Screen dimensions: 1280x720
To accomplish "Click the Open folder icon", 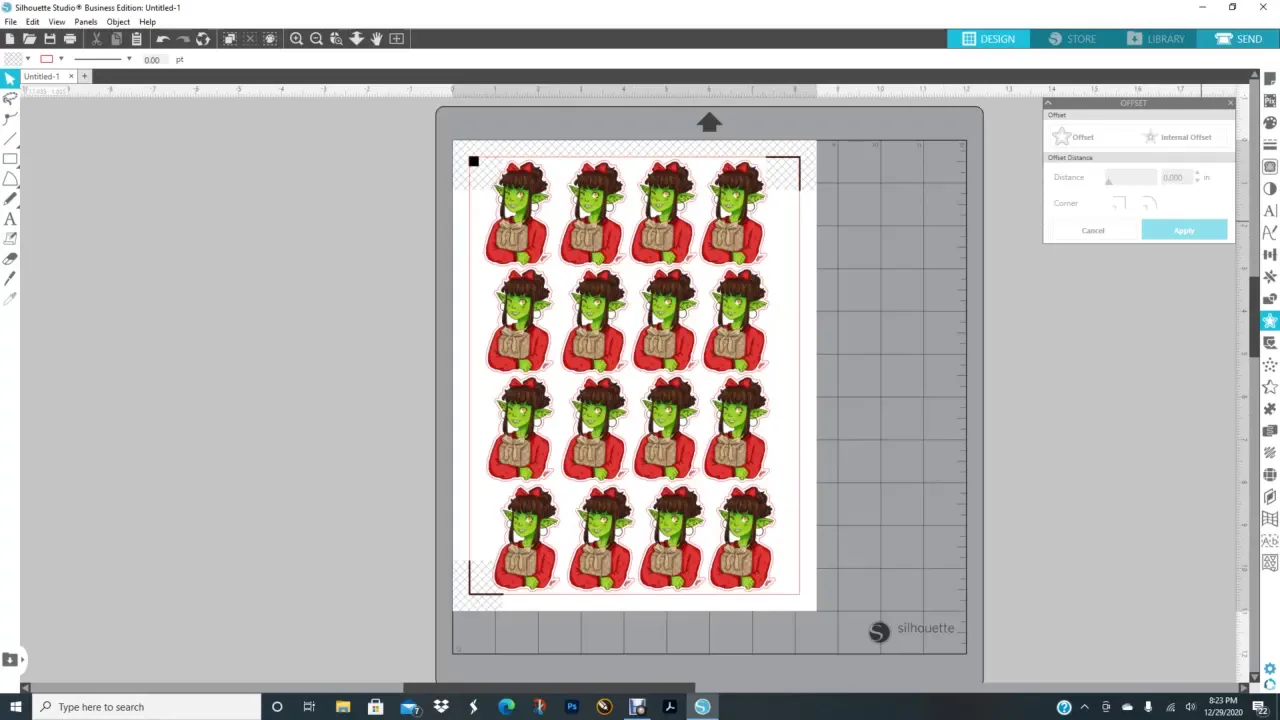I will [29, 38].
